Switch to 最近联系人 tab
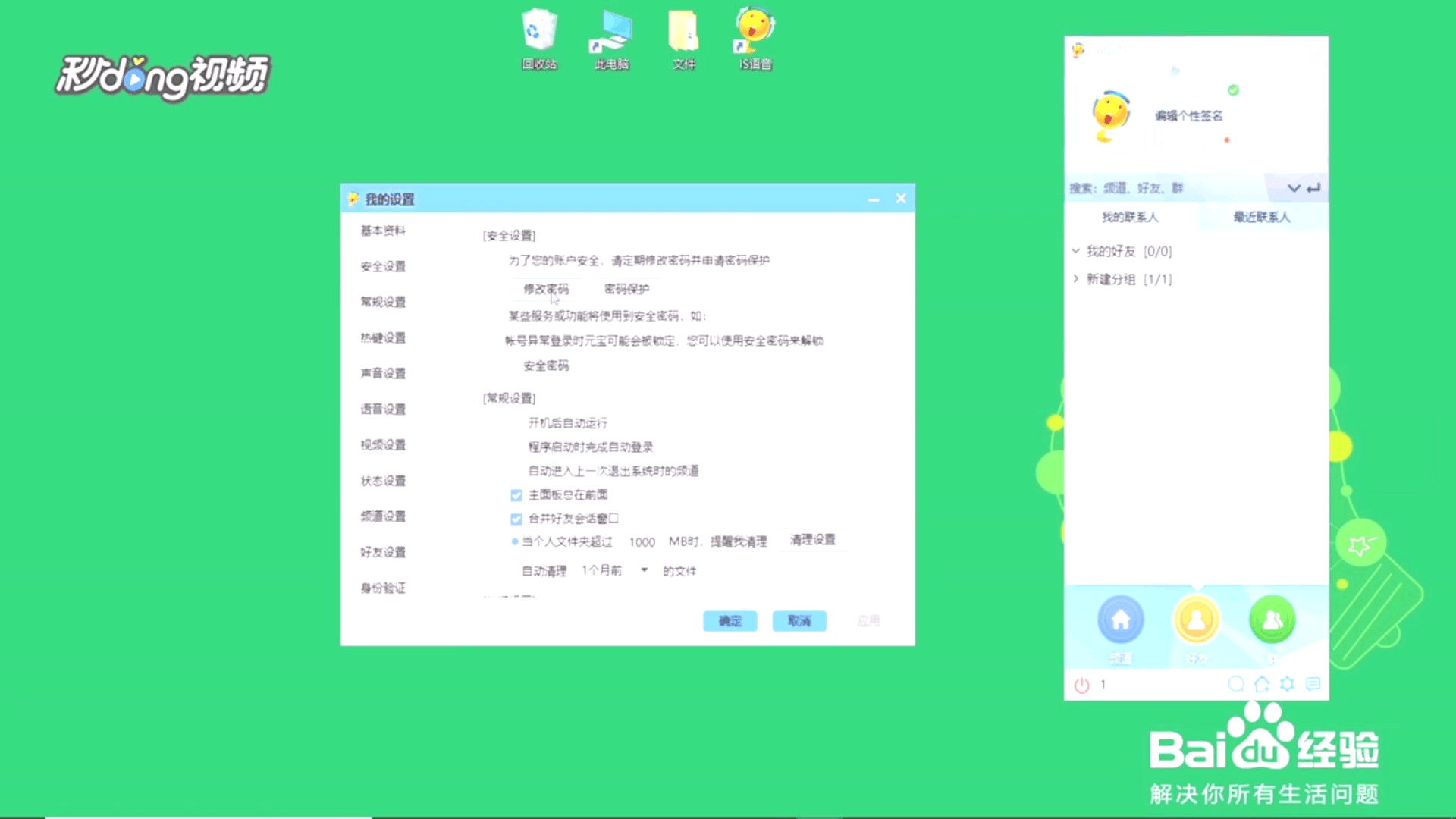The width and height of the screenshot is (1456, 819). tap(1261, 218)
